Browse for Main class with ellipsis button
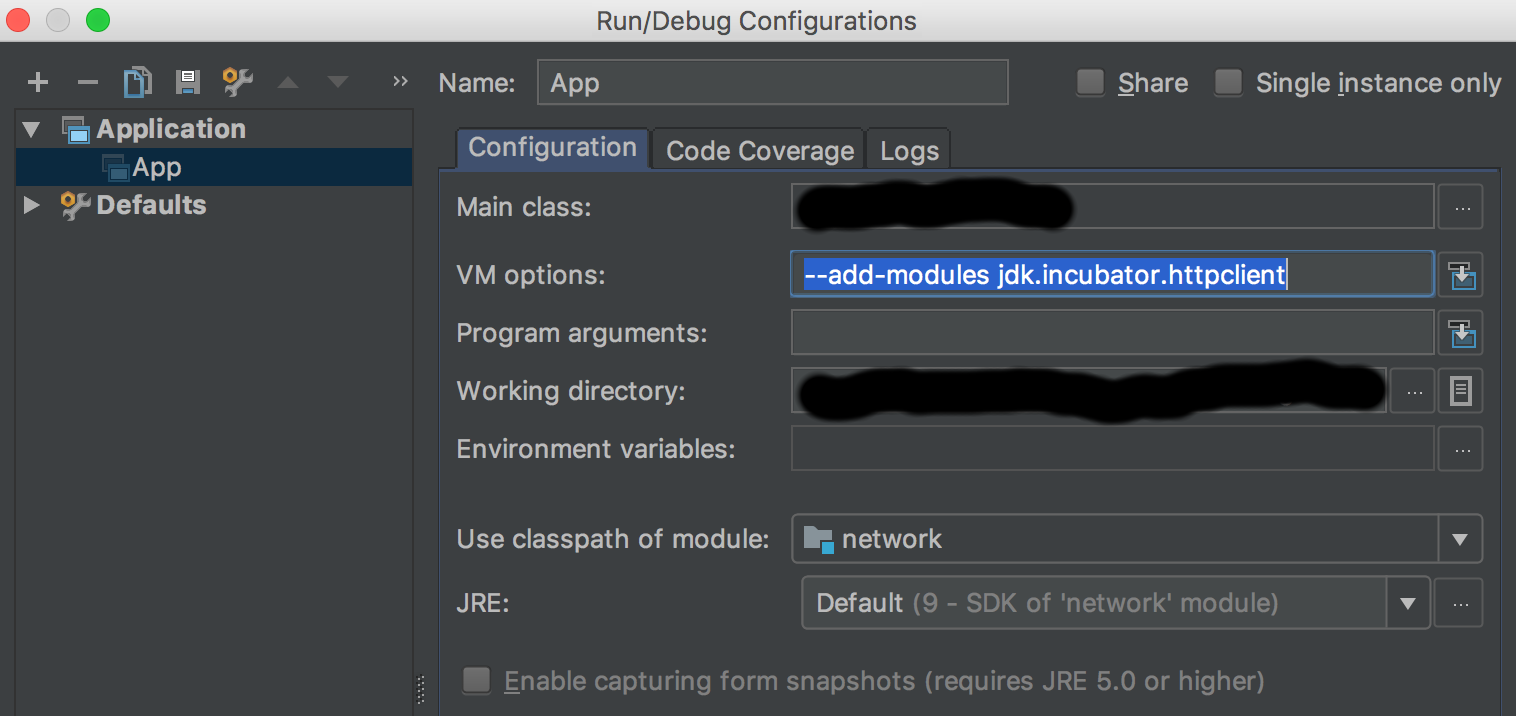This screenshot has height=716, width=1516. [x=1461, y=208]
